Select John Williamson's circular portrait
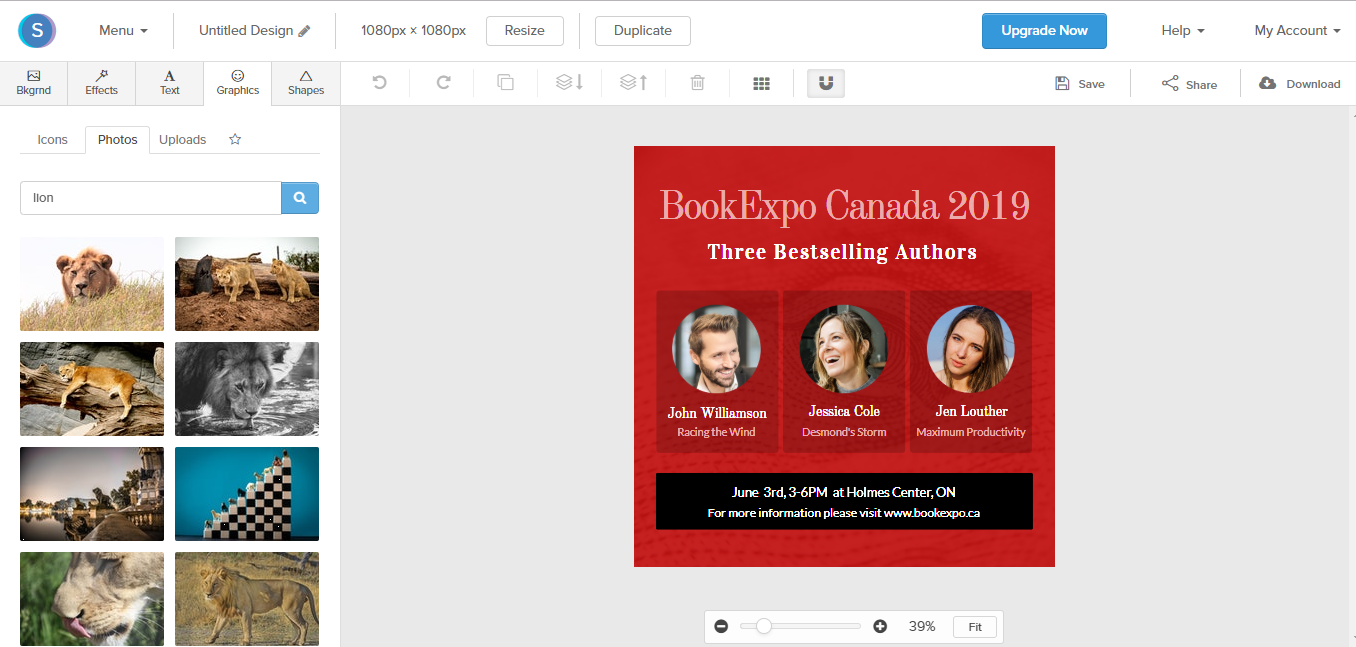 717,349
